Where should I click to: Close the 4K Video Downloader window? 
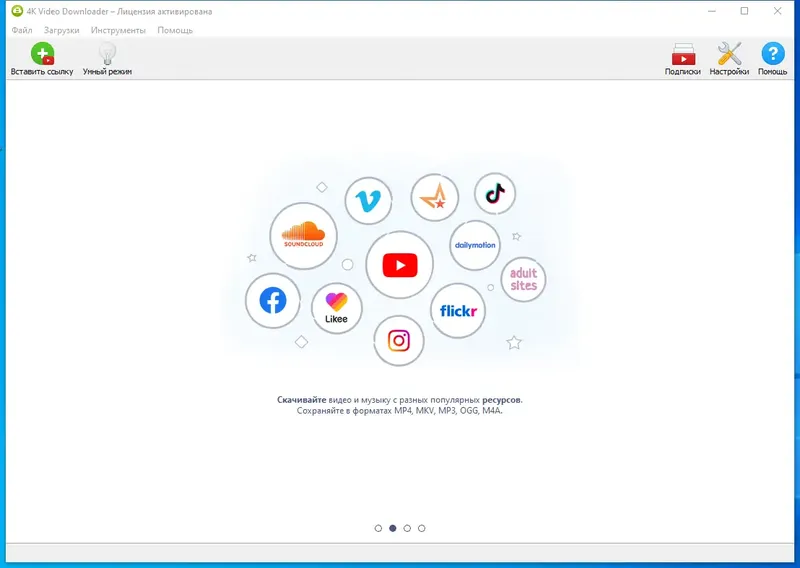777,11
